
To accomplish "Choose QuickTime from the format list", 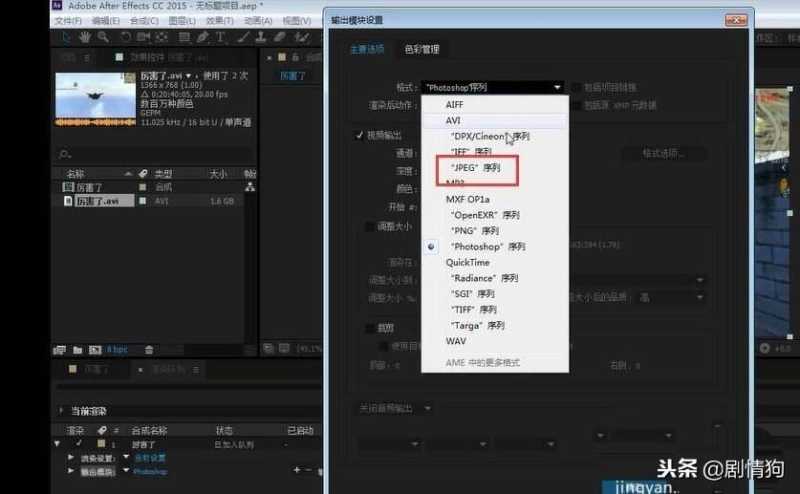I will [x=495, y=262].
